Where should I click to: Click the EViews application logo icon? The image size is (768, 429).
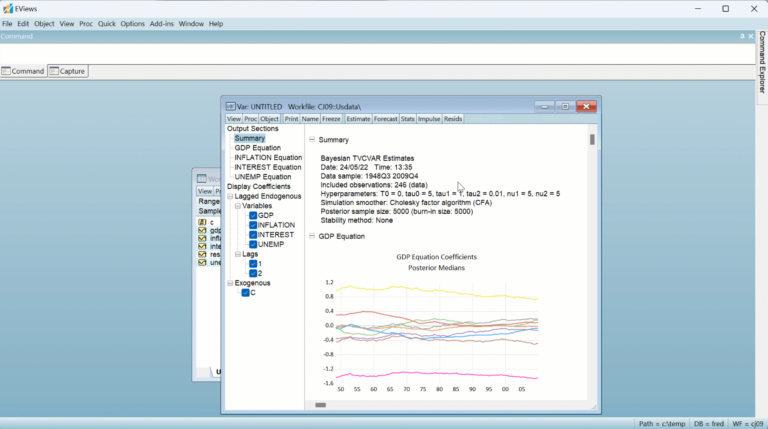pyautogui.click(x=8, y=8)
